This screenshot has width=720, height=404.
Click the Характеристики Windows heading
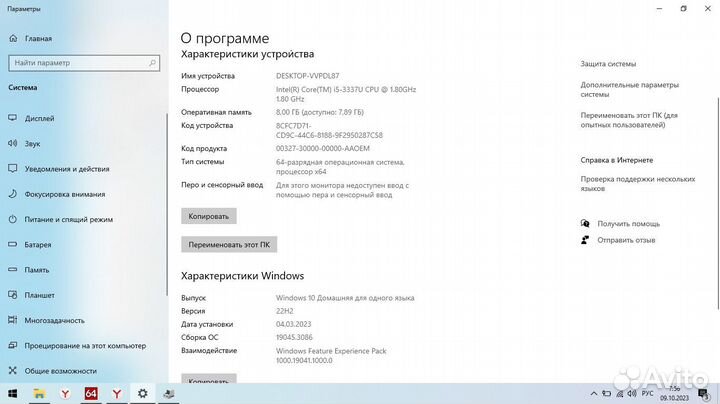(242, 276)
